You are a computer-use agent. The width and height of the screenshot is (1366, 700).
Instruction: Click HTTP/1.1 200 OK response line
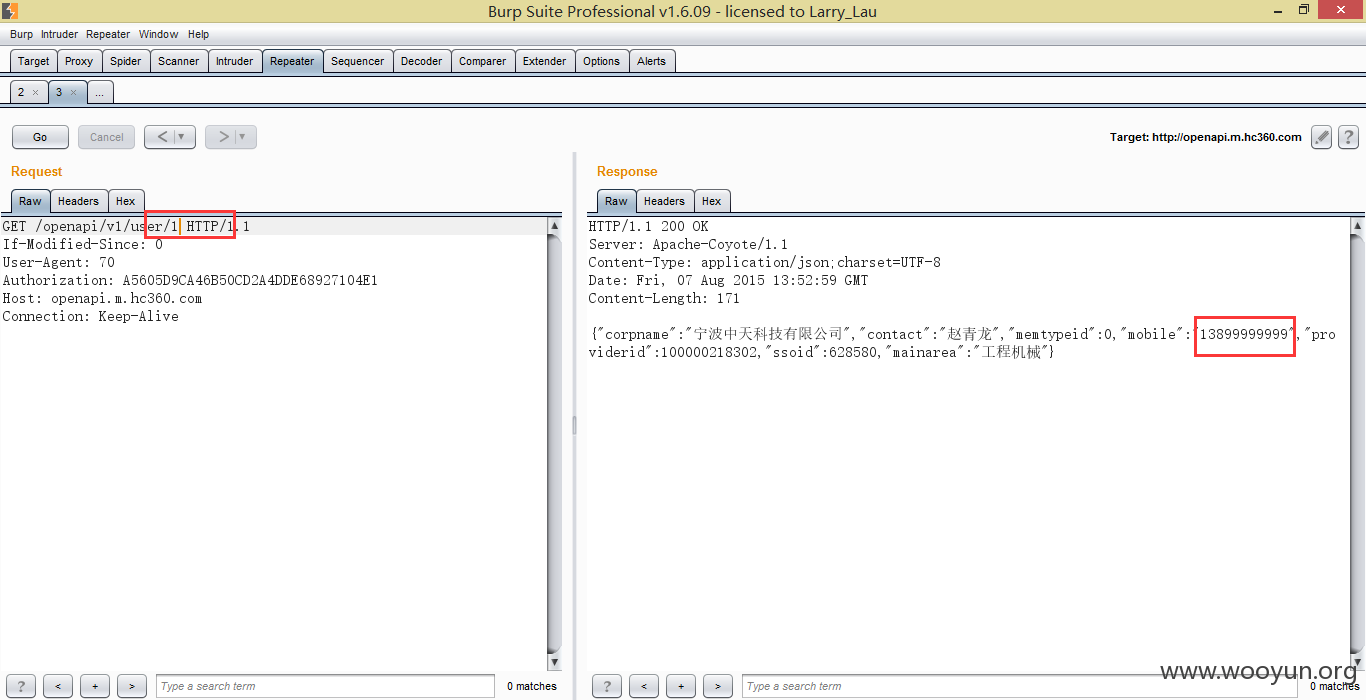tap(648, 226)
